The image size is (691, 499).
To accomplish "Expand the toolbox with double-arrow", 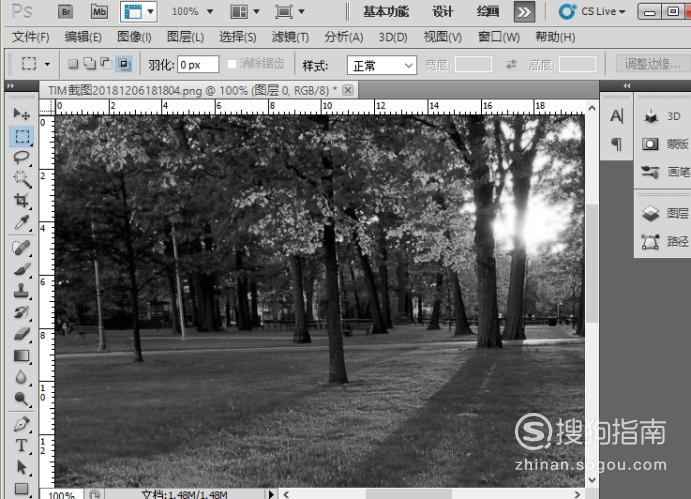I will (x=11, y=86).
